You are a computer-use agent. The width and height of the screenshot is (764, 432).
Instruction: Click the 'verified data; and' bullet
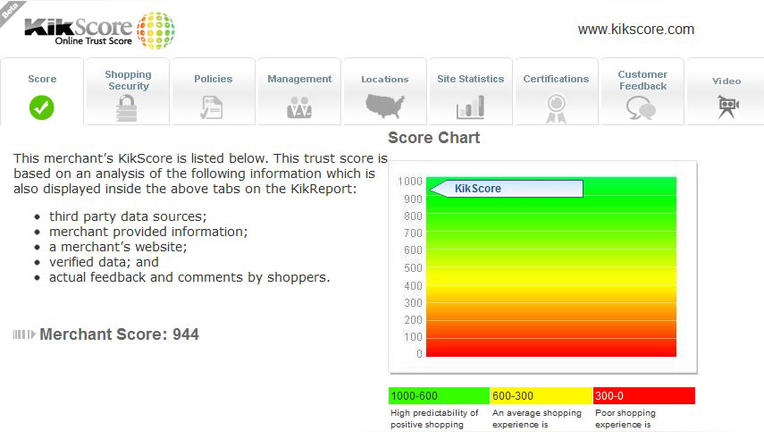tap(104, 262)
